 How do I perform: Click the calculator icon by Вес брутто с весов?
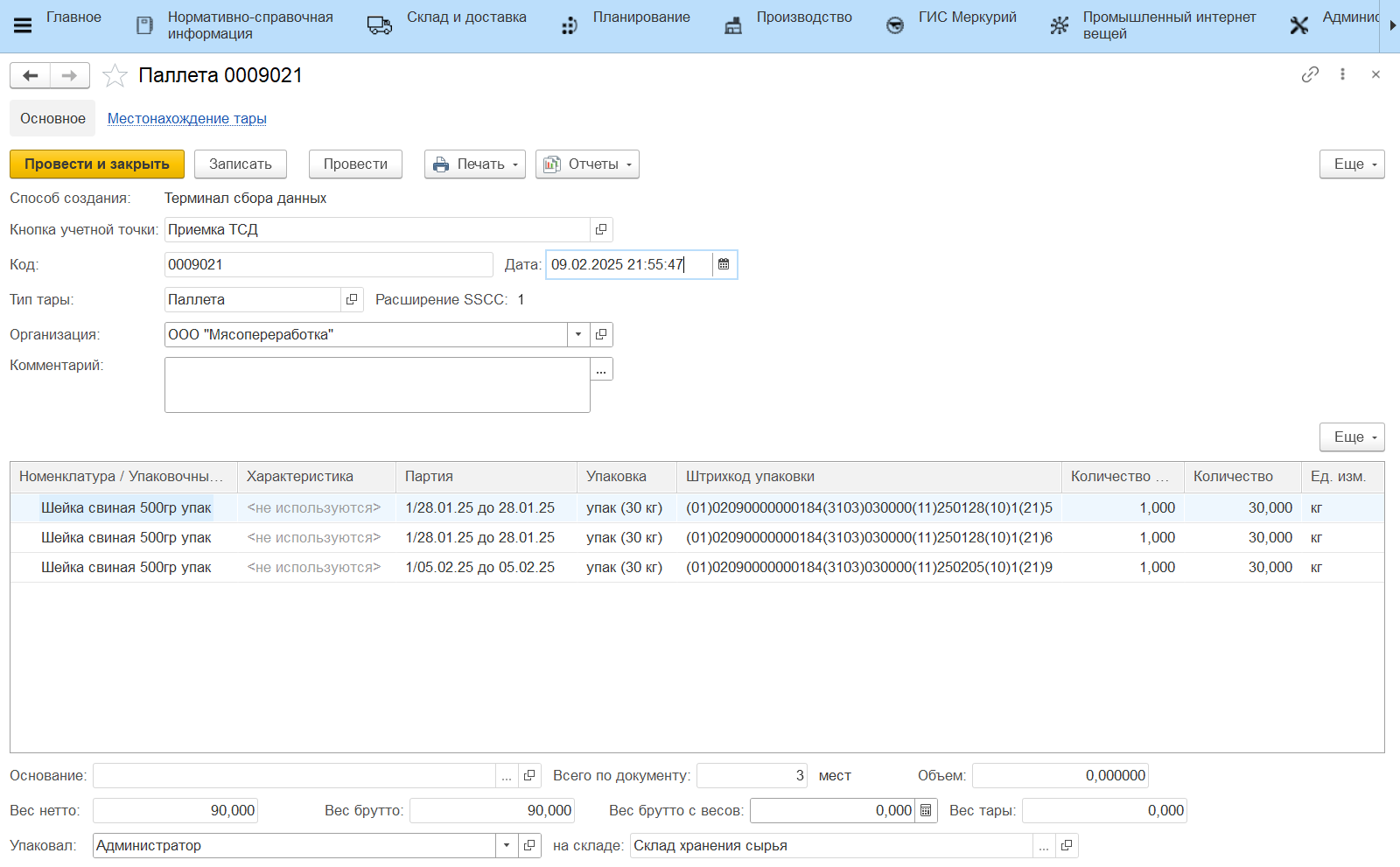(926, 811)
